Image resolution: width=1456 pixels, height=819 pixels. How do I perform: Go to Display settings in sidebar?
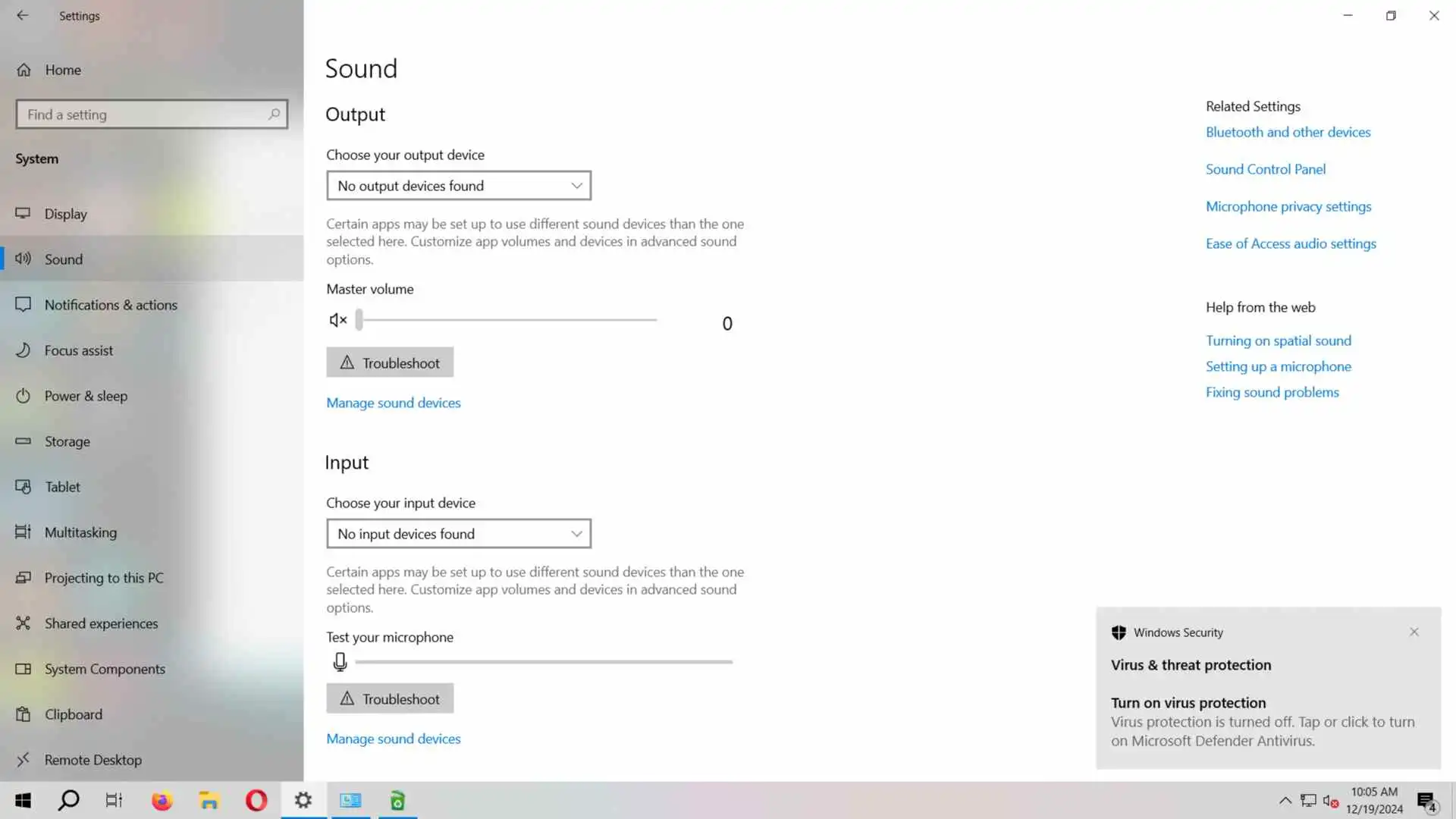pyautogui.click(x=66, y=214)
